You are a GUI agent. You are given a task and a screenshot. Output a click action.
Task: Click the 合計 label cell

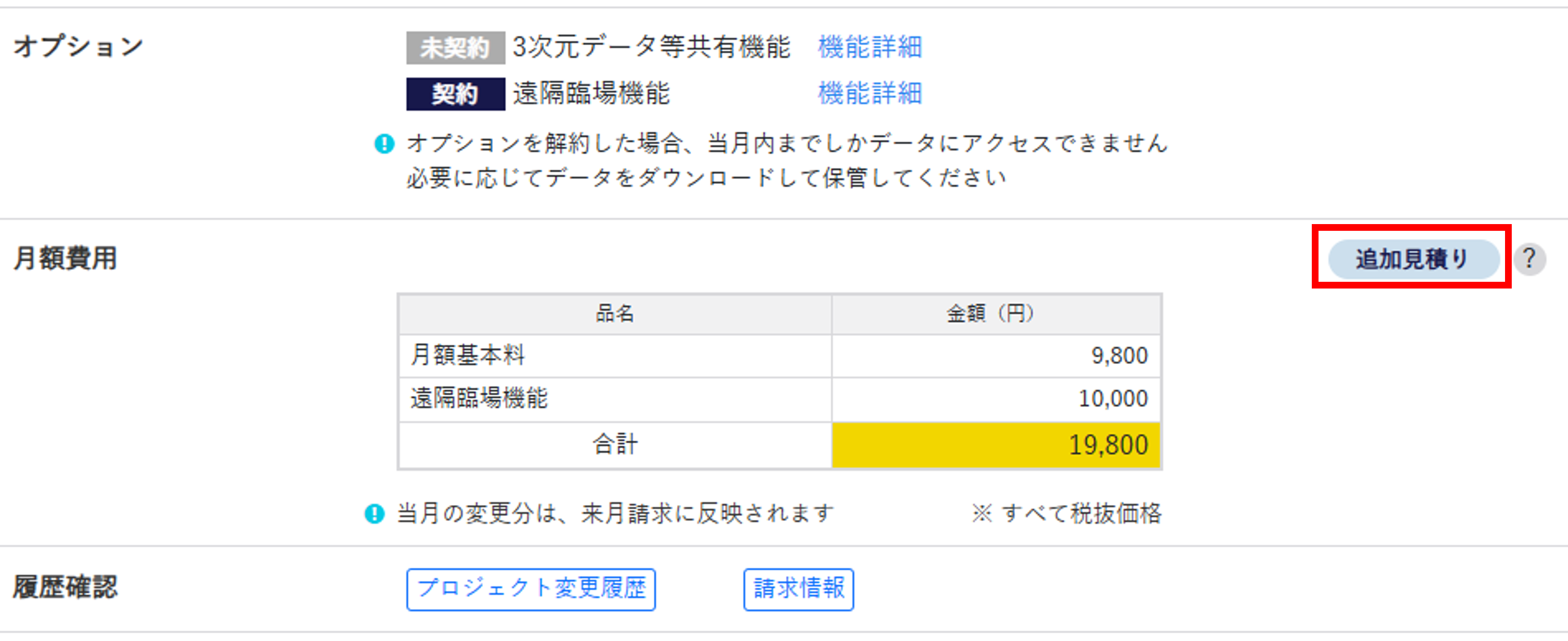point(615,445)
